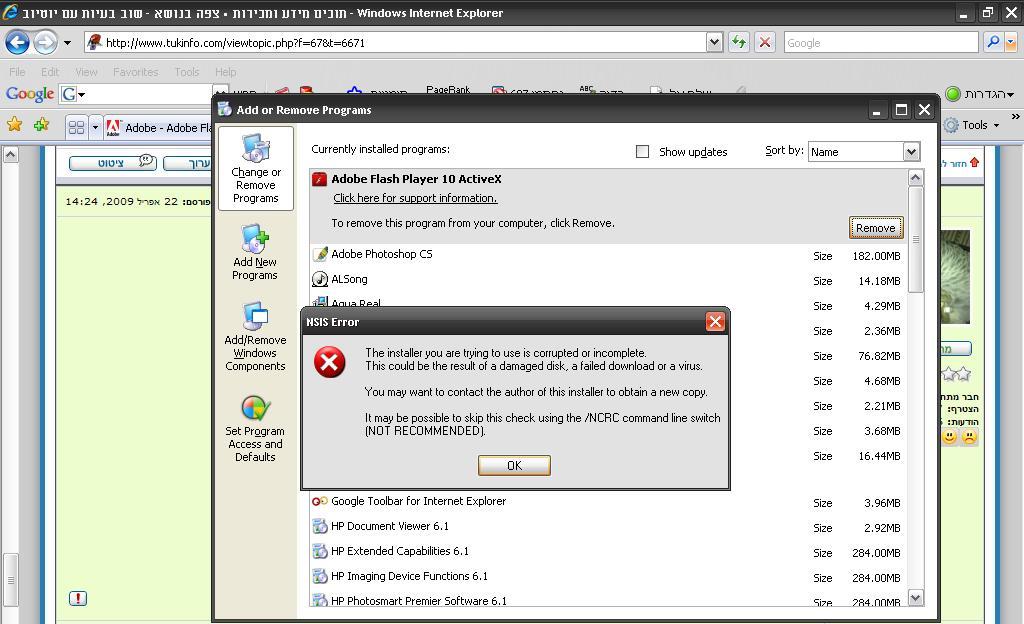Open the Favorites menu
This screenshot has height=624, width=1024.
[x=135, y=72]
